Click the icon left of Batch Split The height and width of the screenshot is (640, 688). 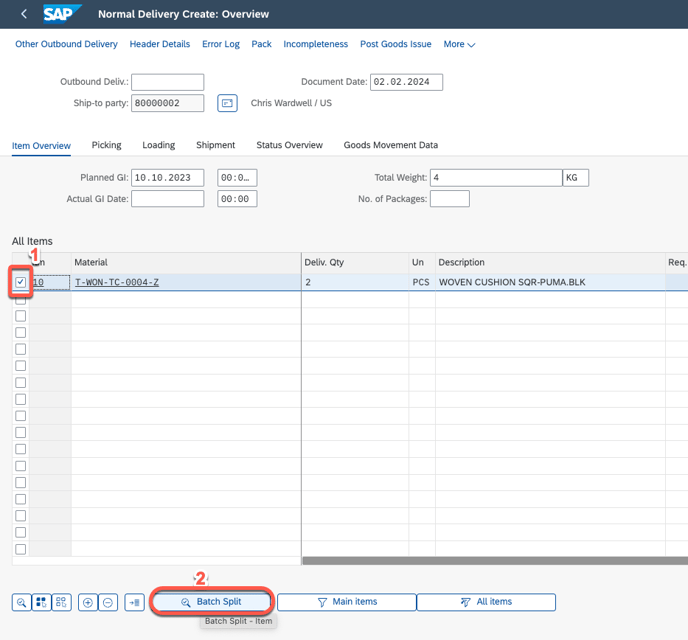click(135, 602)
